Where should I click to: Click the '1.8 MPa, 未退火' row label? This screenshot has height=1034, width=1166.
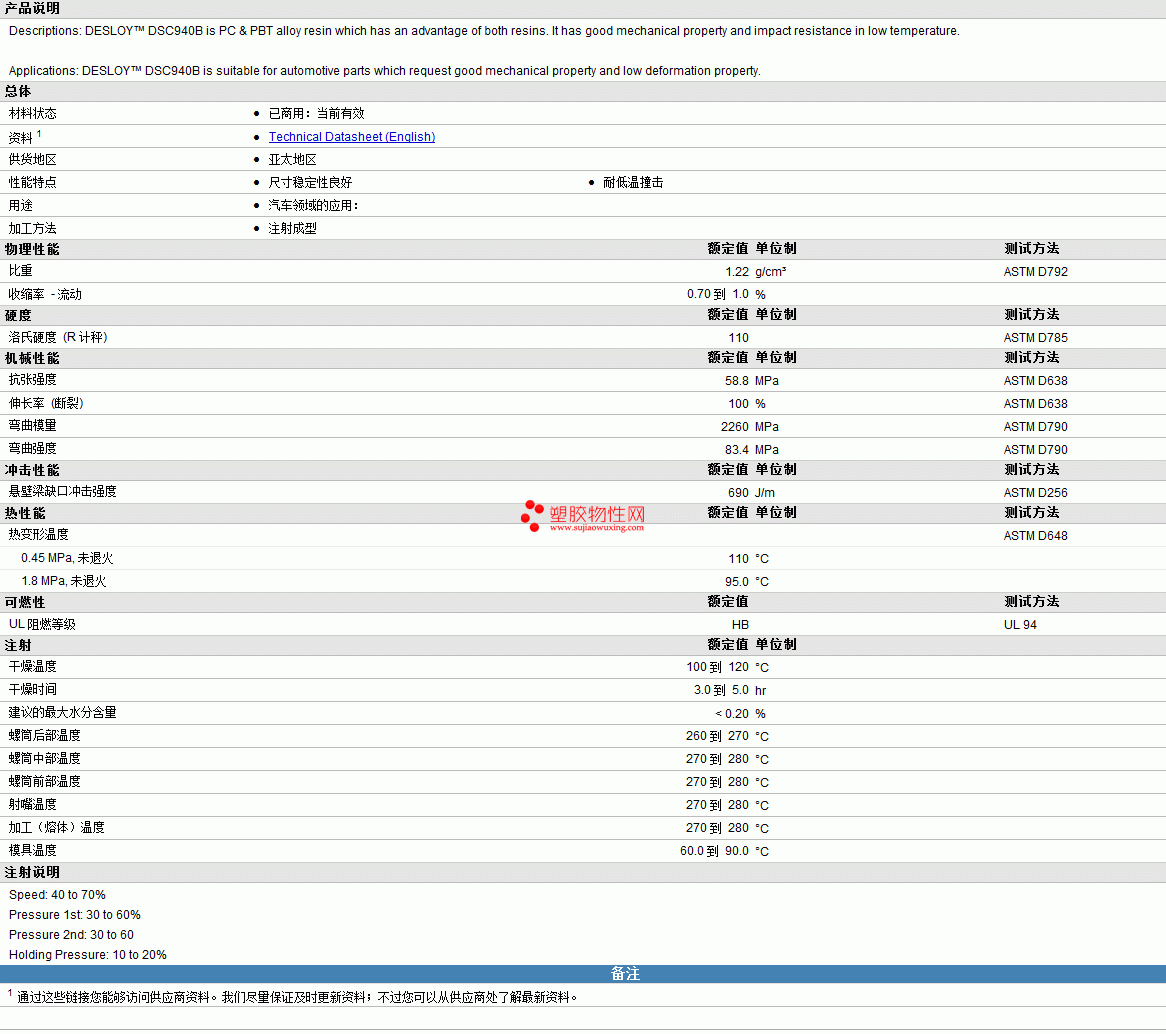(64, 582)
